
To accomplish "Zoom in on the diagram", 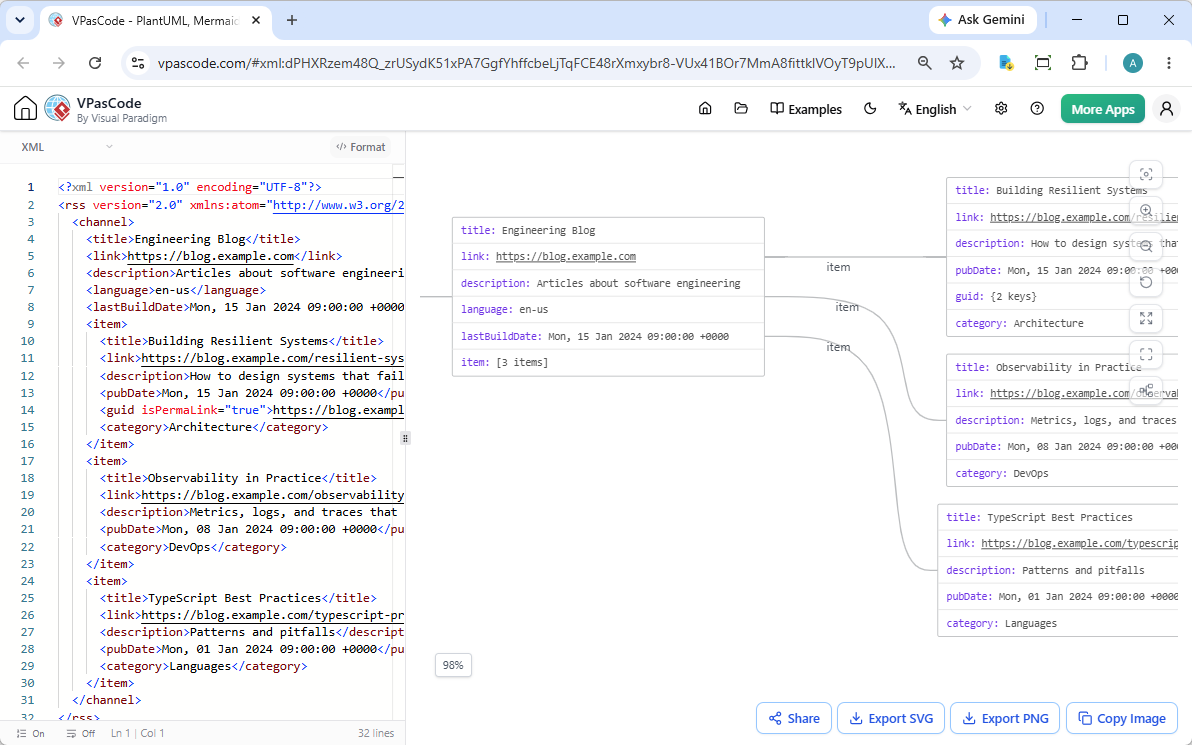I will 1146,210.
